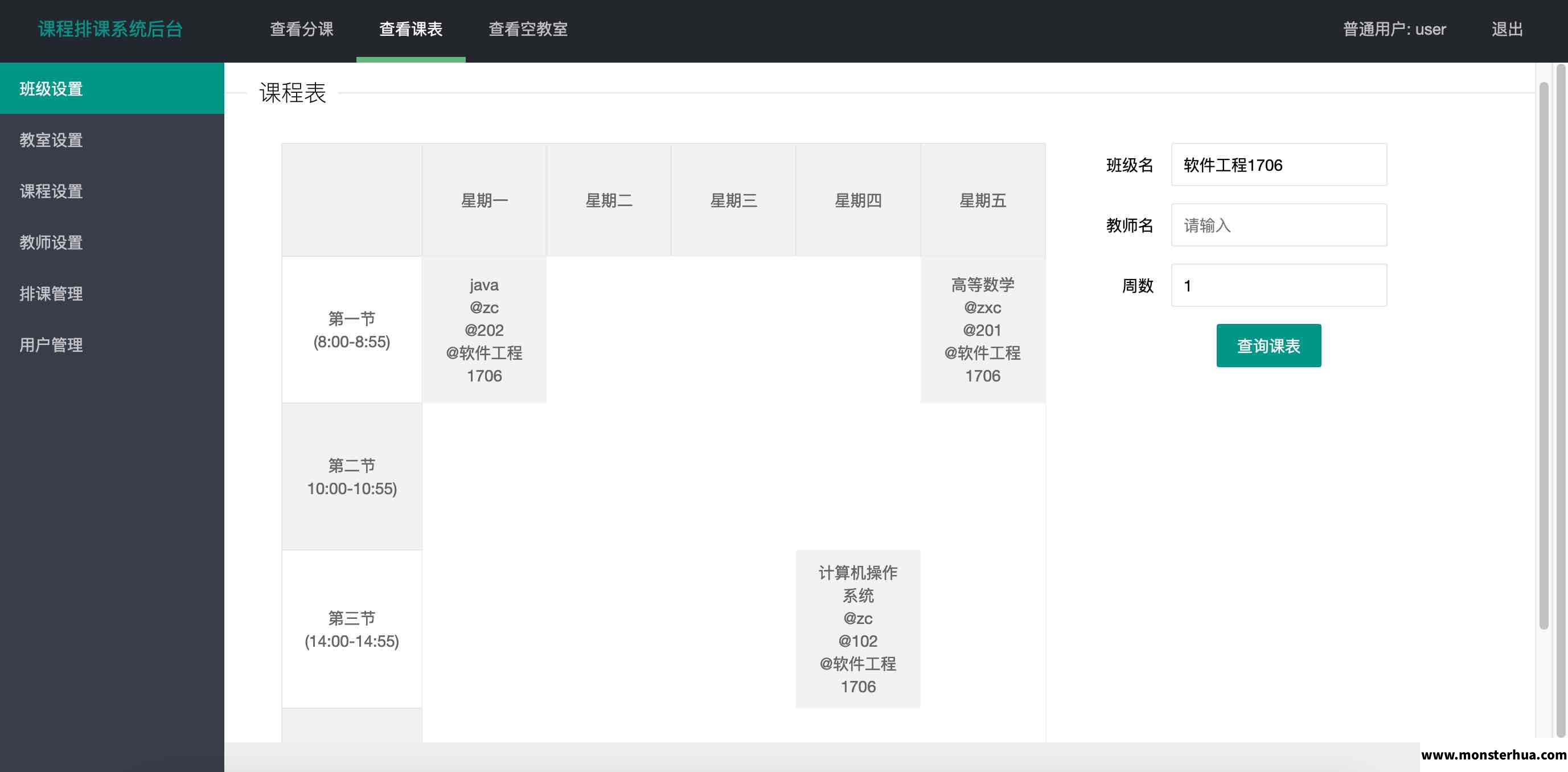Click the 星期四 column header

tap(857, 200)
